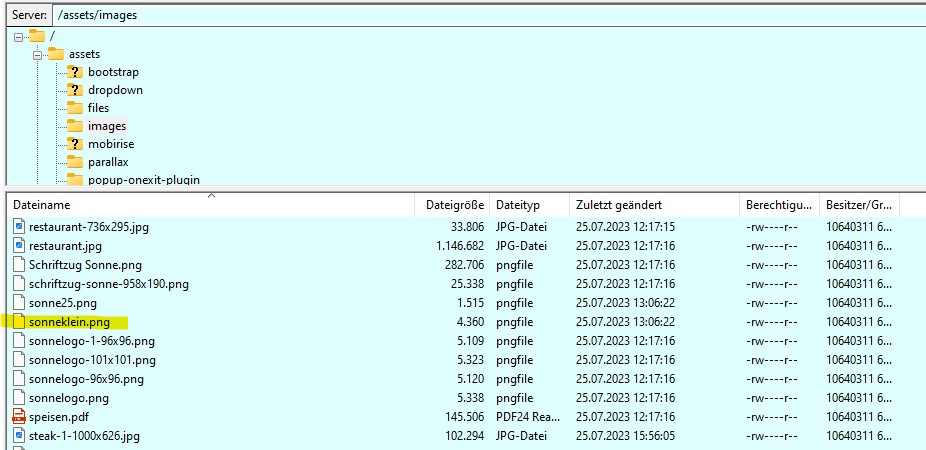Click the sonnelogo-96x96.png file icon
Screen dimensions: 926x450
point(19,379)
